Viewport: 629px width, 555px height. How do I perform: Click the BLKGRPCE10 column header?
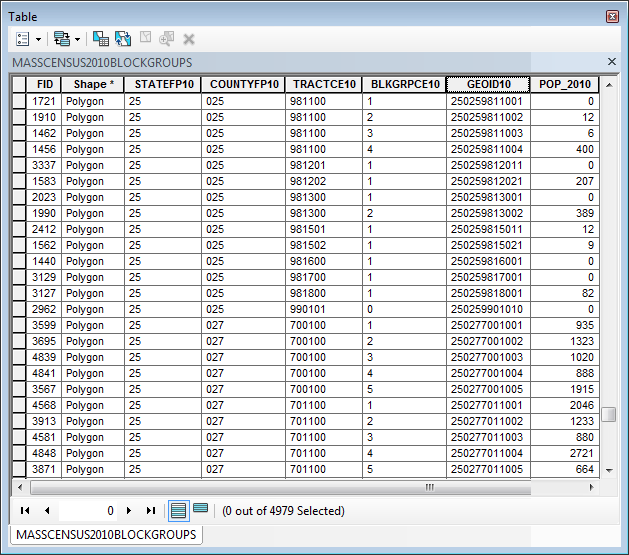pyautogui.click(x=404, y=84)
